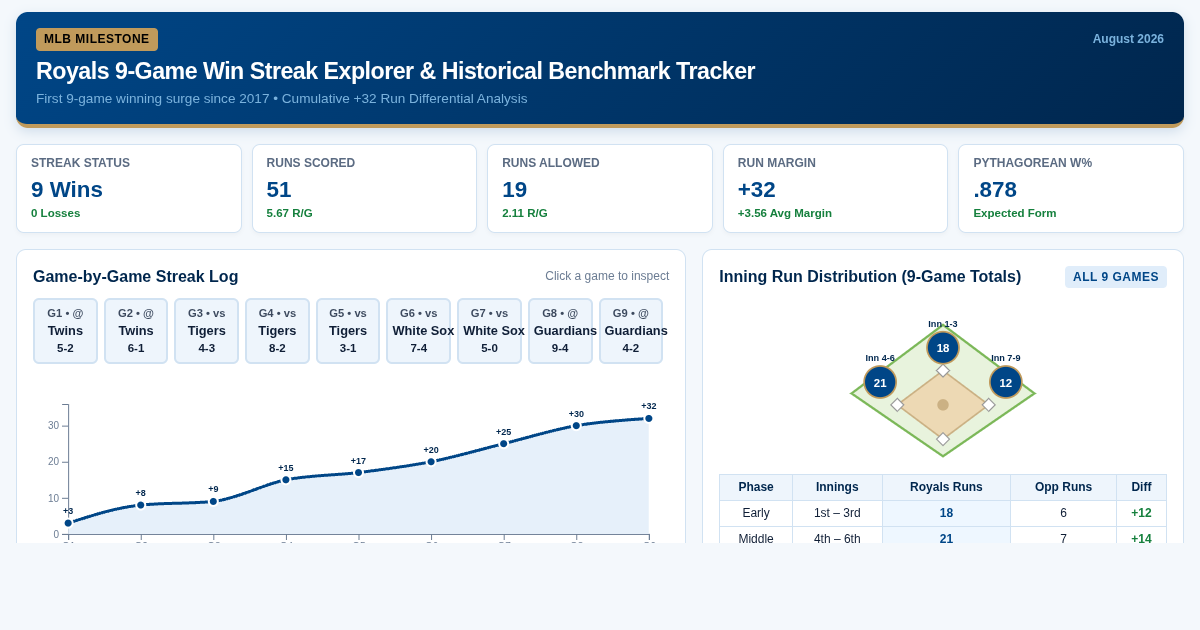Click the first base marker on diamond
Viewport: 1200px width, 630px height.
pyautogui.click(x=989, y=405)
